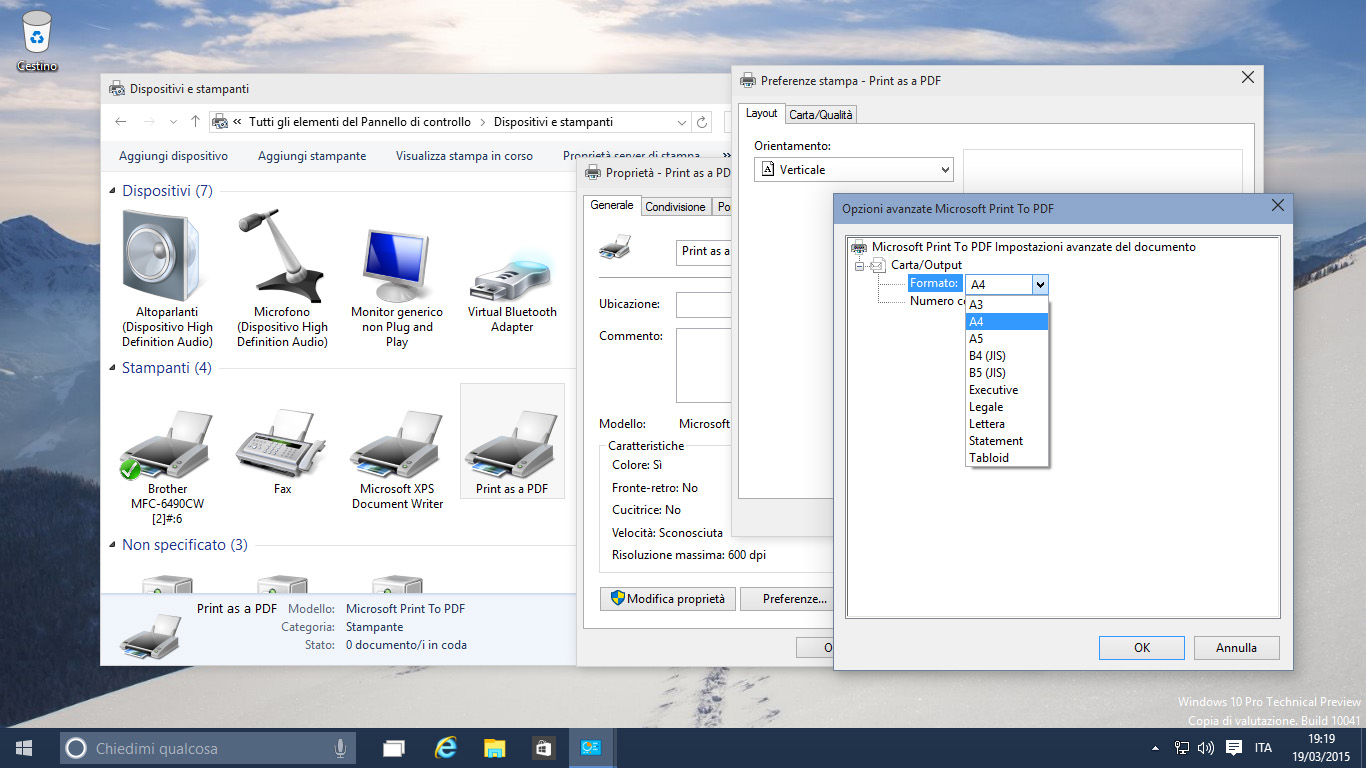Switch to the Generale tab
Image resolution: width=1366 pixels, height=768 pixels.
[x=612, y=205]
